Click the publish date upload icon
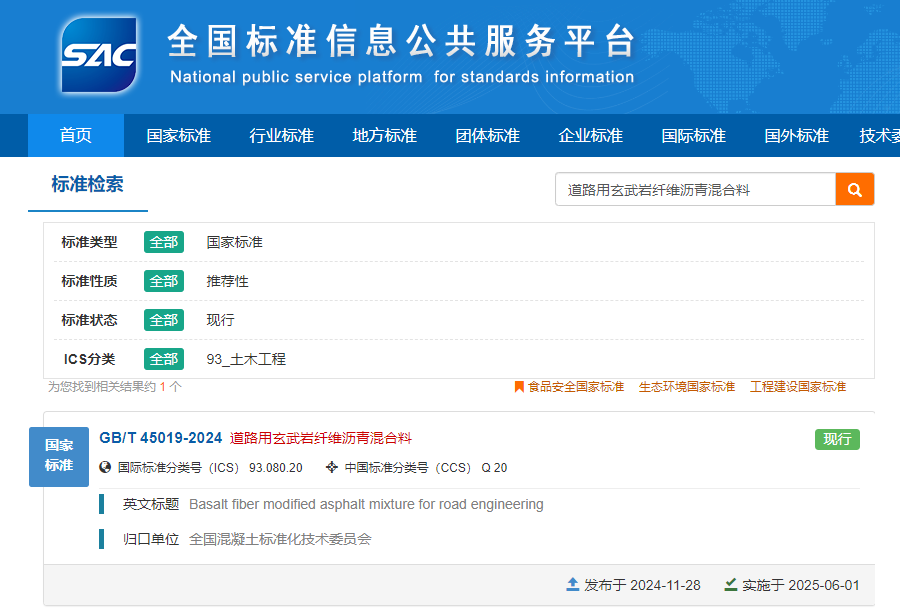This screenshot has height=611, width=900. click(x=573, y=584)
